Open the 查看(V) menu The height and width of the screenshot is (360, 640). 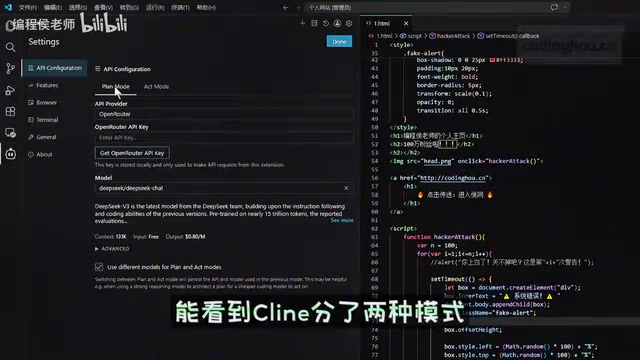(x=103, y=7)
